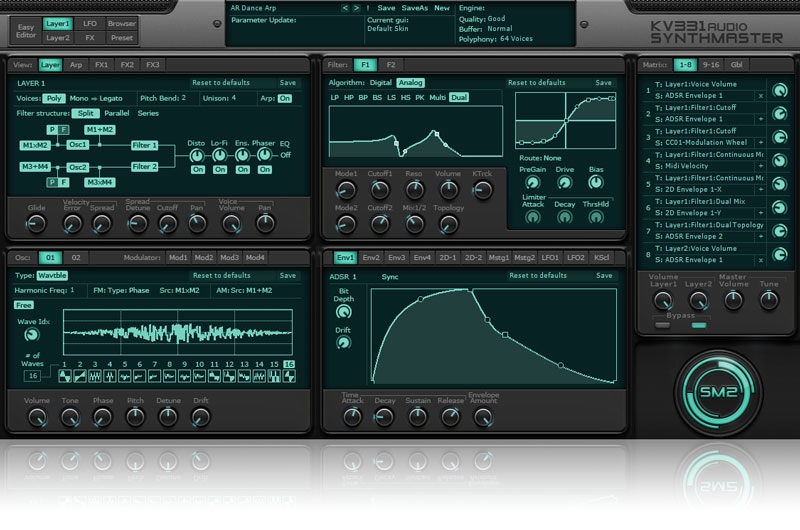Click the SaveAs preset button
Image resolution: width=800 pixels, height=530 pixels.
[414, 8]
